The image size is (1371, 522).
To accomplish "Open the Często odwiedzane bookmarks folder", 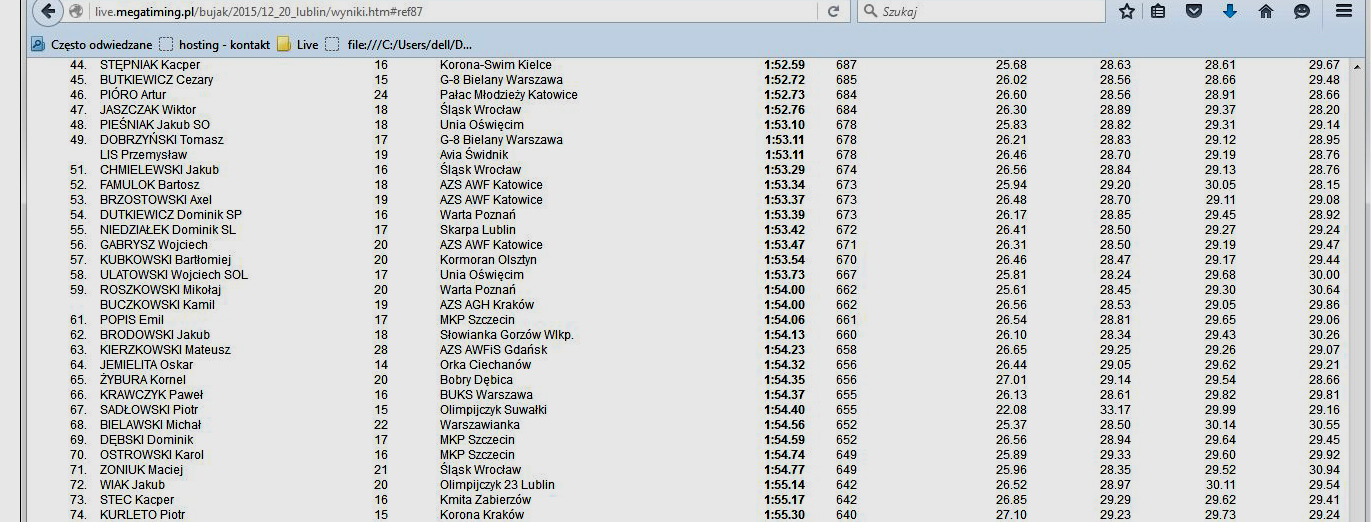I will tap(92, 45).
